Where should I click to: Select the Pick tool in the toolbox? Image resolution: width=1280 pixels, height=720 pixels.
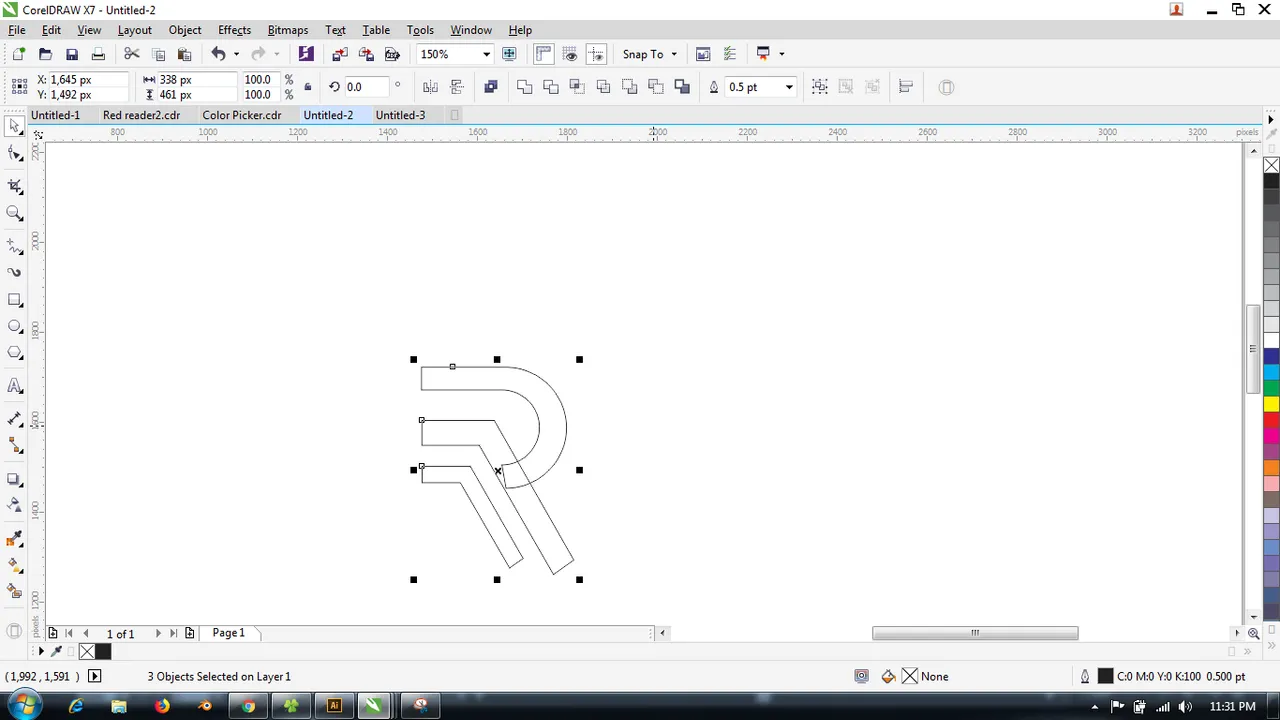point(15,126)
